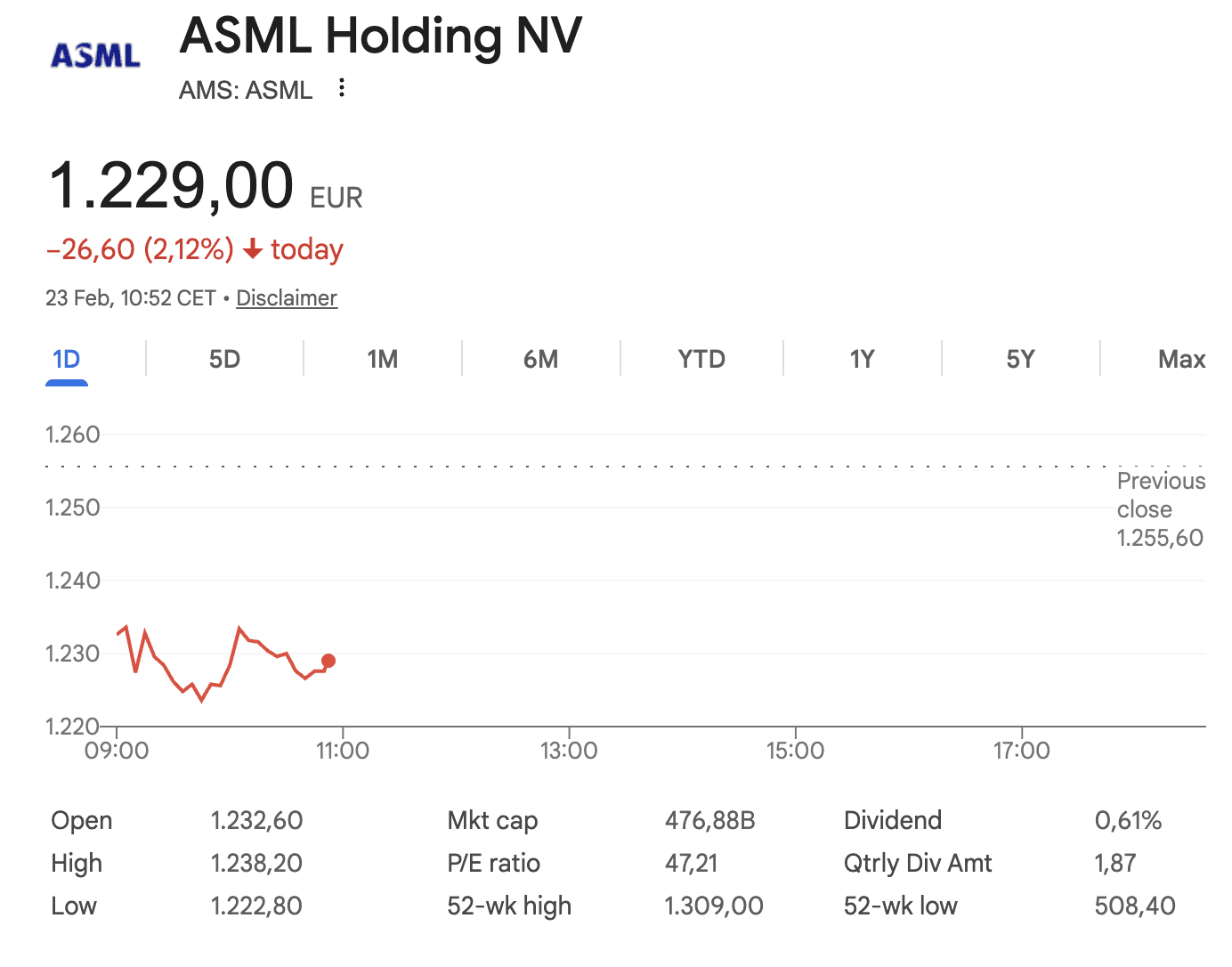1232x967 pixels.
Task: Select the YTD chart tab
Action: (701, 360)
